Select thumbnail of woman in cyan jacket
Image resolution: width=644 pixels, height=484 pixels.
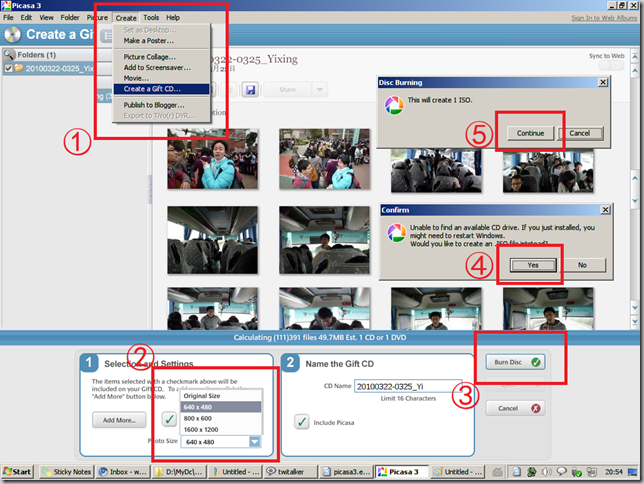[213, 159]
